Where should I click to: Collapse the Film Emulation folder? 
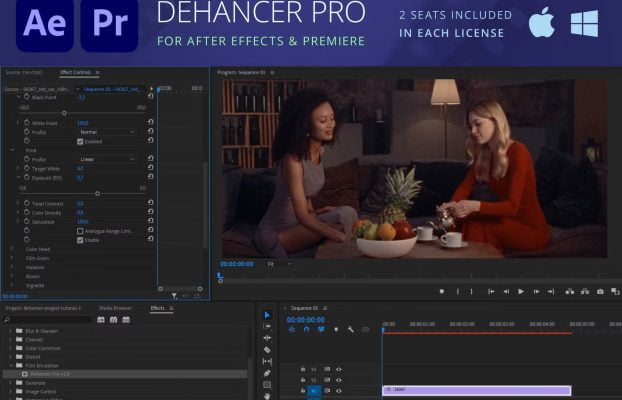click(x=10, y=365)
